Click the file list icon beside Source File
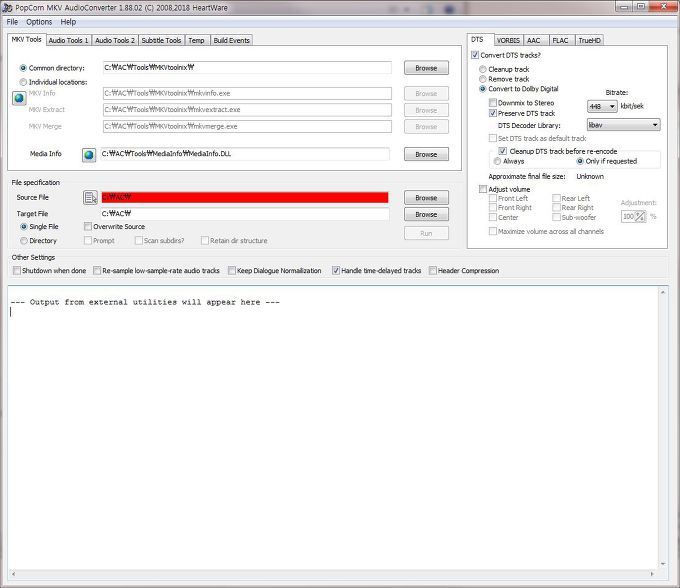 pos(90,198)
